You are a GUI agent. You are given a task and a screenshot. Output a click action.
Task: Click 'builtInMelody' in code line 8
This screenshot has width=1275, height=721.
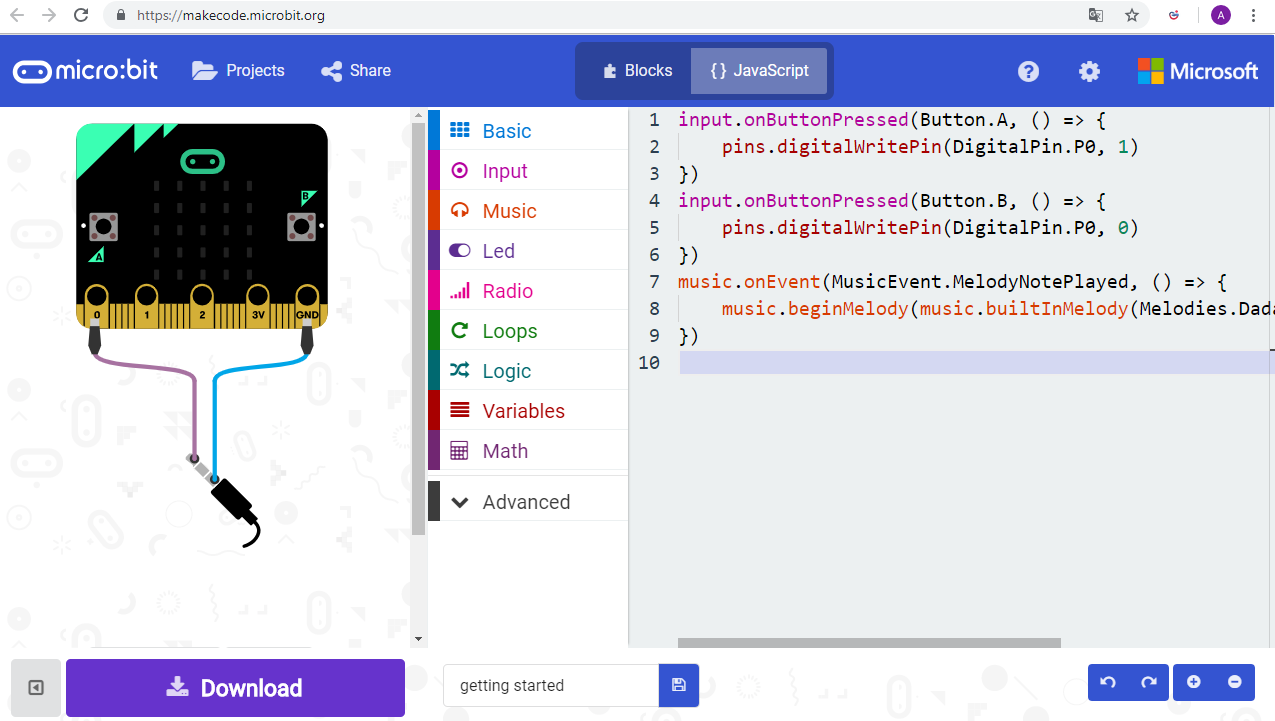tap(1057, 309)
